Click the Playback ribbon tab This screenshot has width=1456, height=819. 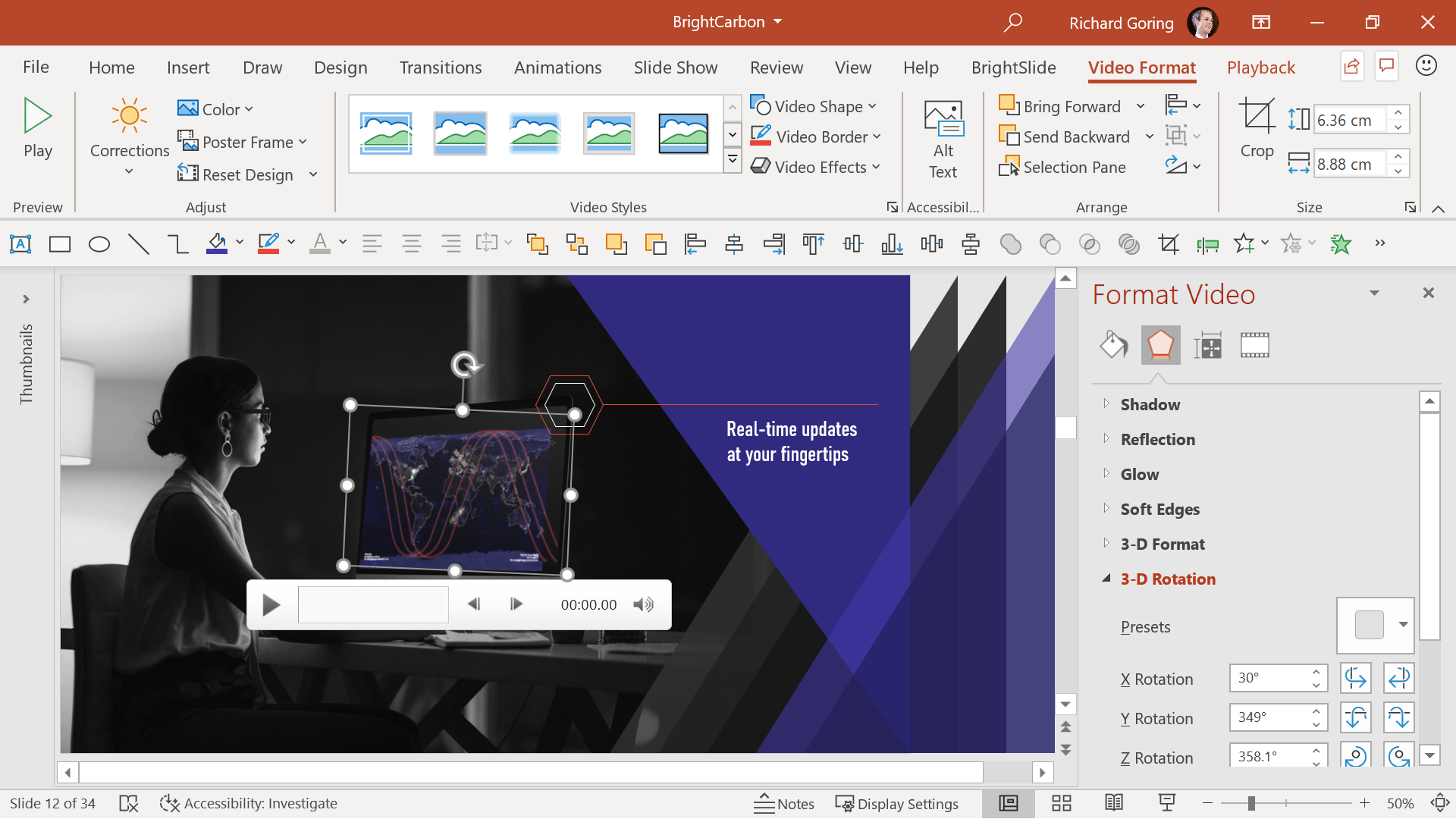click(1261, 67)
